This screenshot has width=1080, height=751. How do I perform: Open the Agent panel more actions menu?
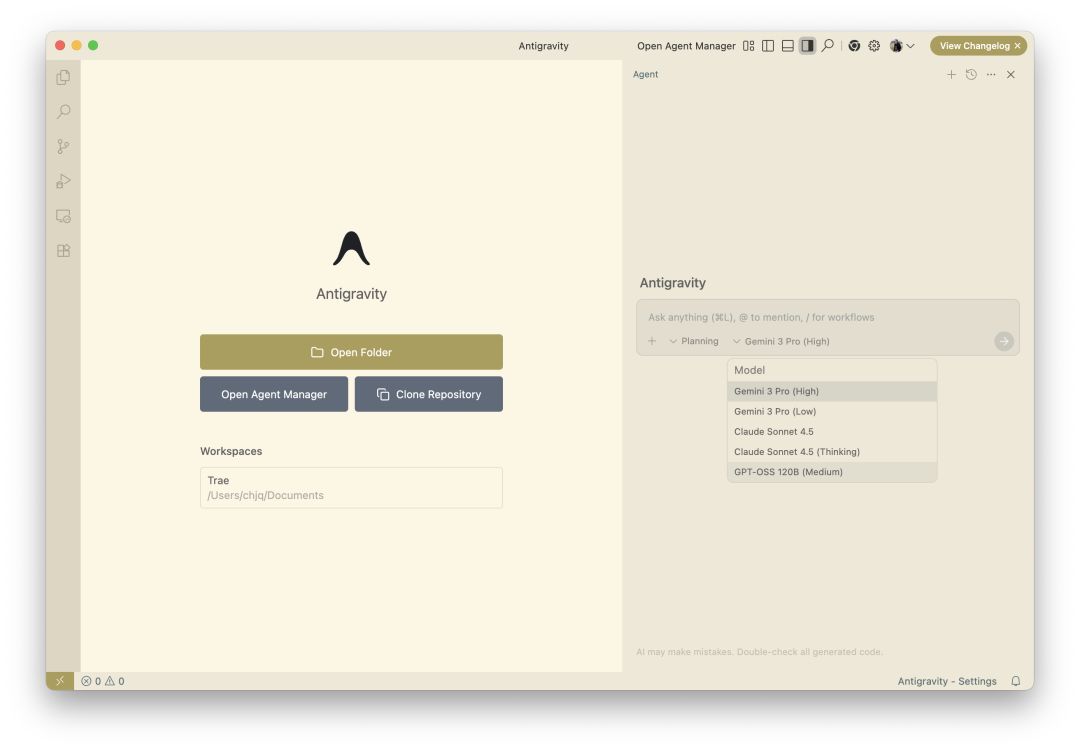pyautogui.click(x=991, y=74)
